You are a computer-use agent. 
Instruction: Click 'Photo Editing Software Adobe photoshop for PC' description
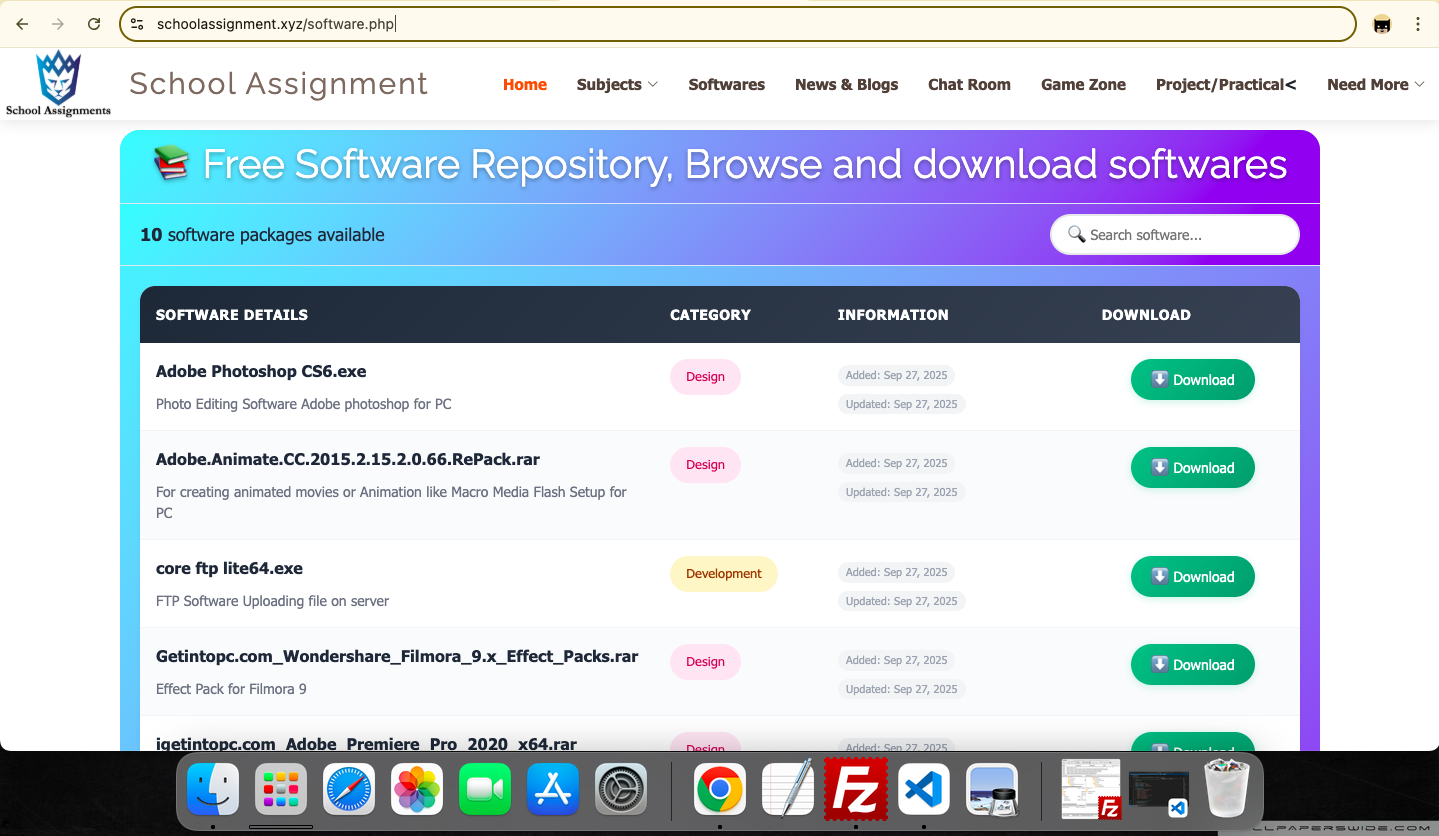click(x=304, y=404)
